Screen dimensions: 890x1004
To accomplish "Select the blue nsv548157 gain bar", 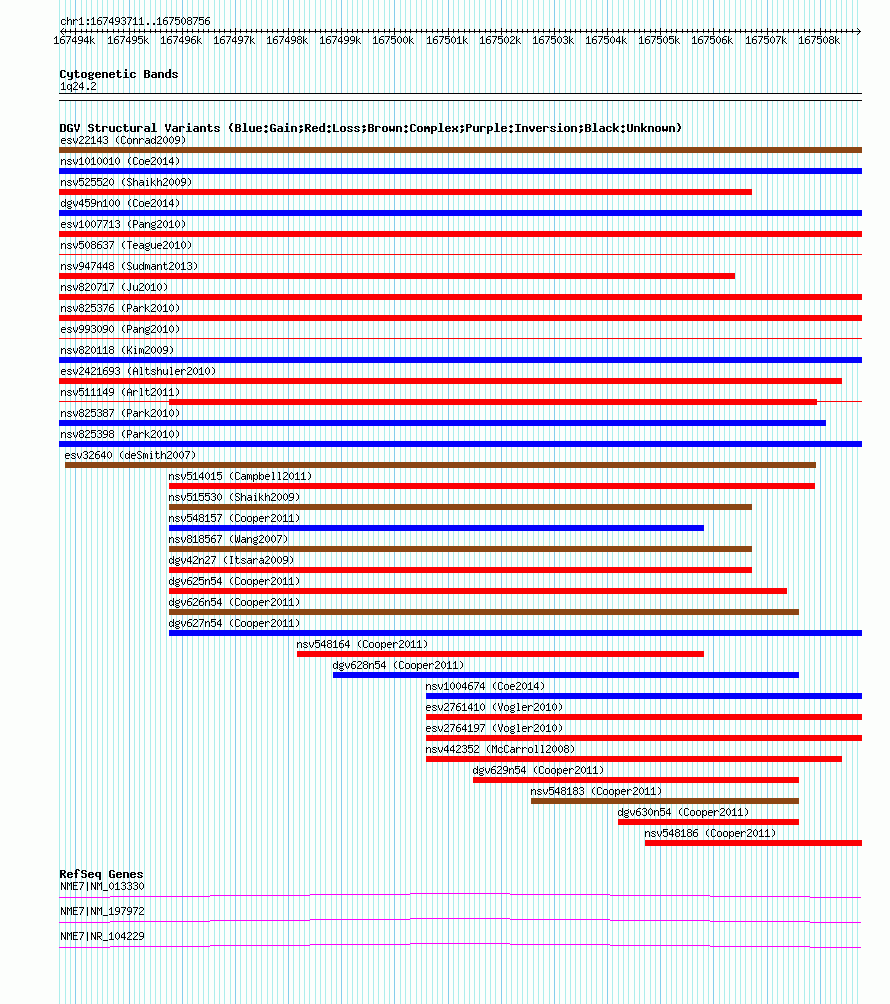I will [436, 528].
